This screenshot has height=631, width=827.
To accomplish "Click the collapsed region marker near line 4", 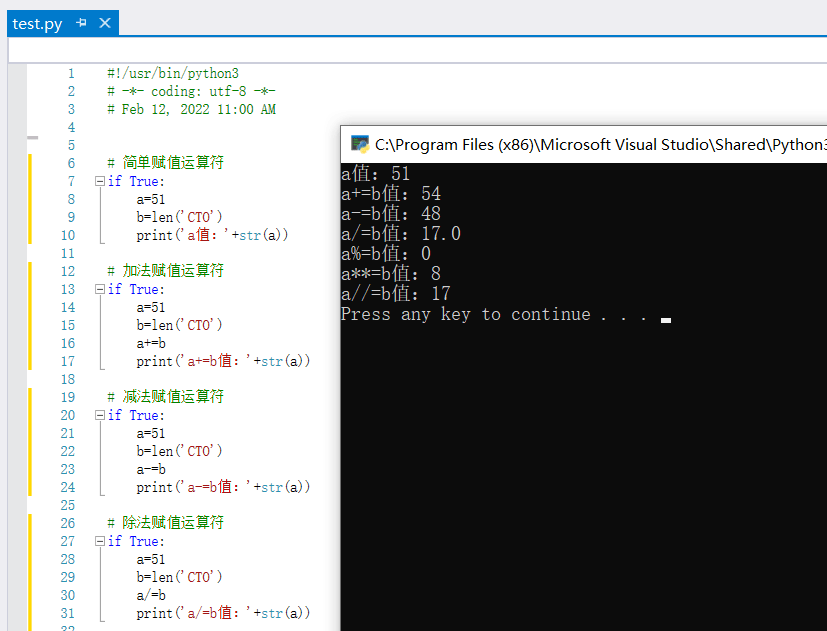I will [x=33, y=136].
